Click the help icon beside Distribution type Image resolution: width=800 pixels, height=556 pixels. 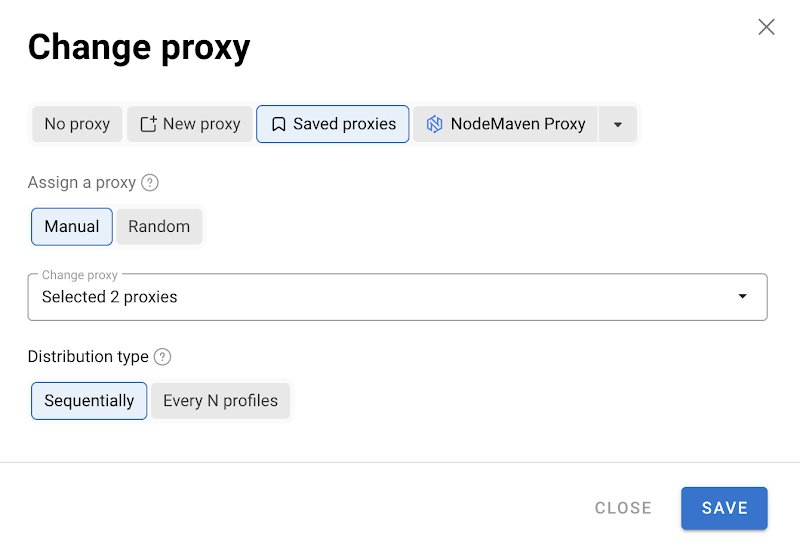(163, 357)
